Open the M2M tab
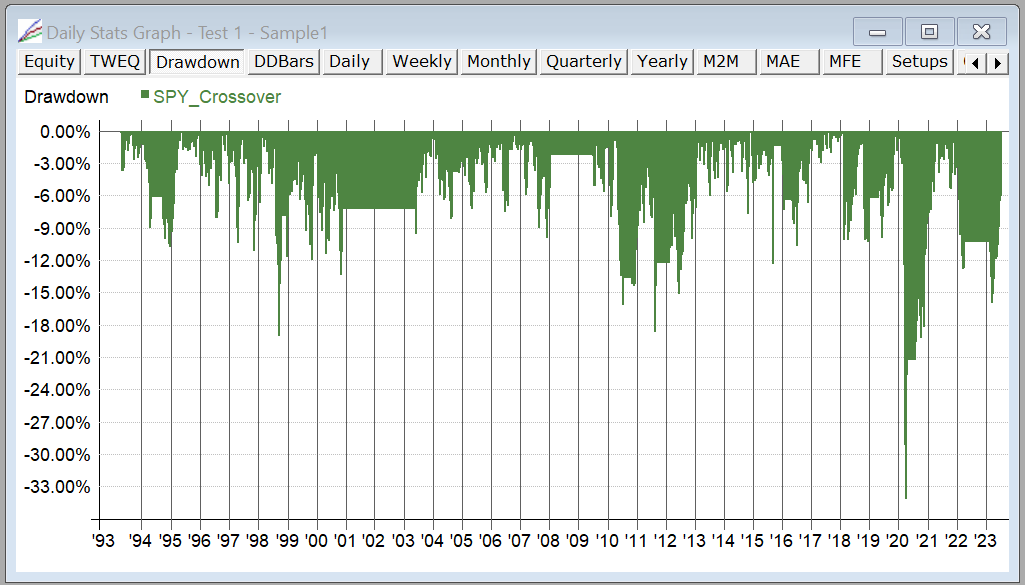The height and width of the screenshot is (585, 1025). [x=720, y=62]
